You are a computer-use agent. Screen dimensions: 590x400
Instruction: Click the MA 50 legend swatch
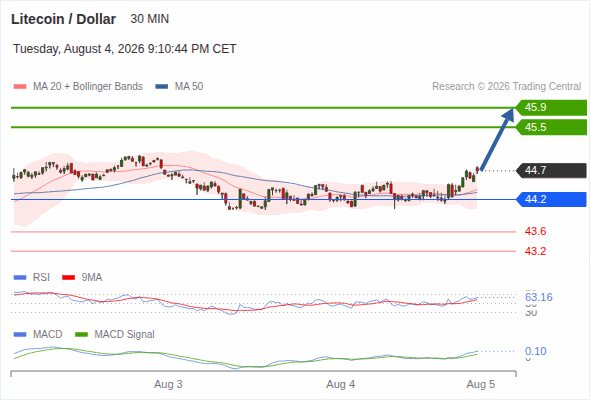tap(162, 87)
